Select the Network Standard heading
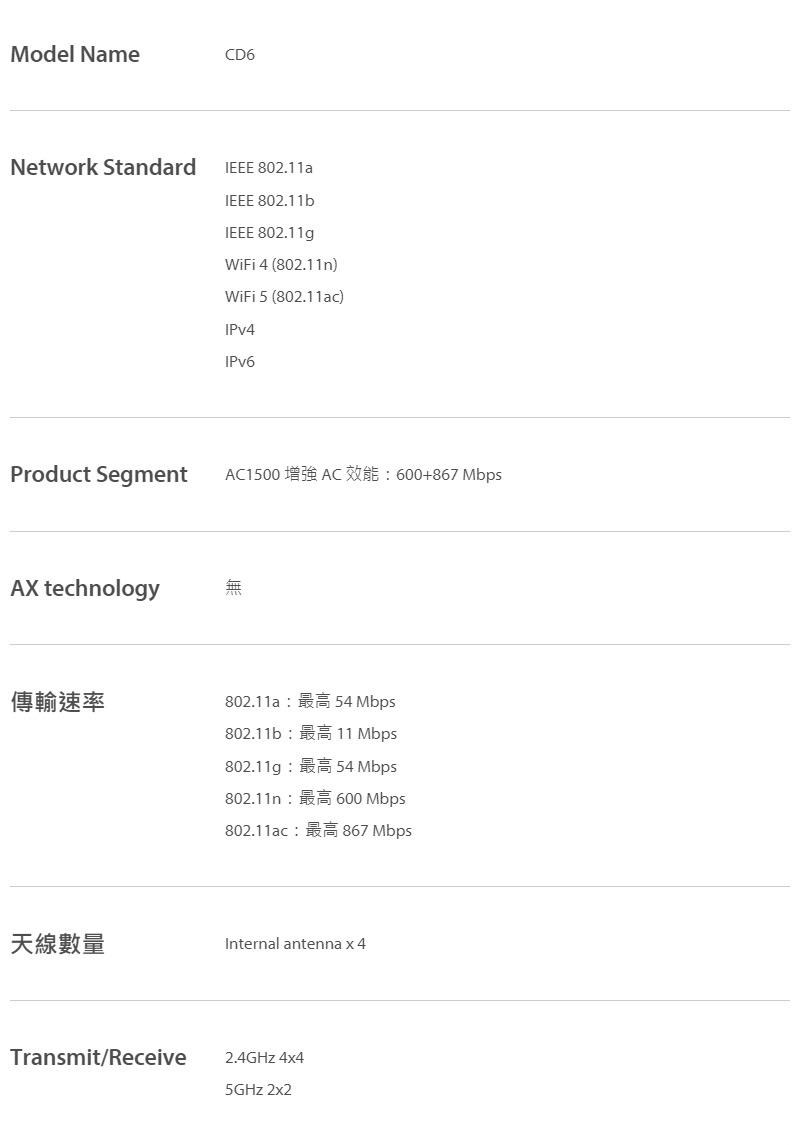Image resolution: width=800 pixels, height=1145 pixels. pyautogui.click(x=103, y=167)
